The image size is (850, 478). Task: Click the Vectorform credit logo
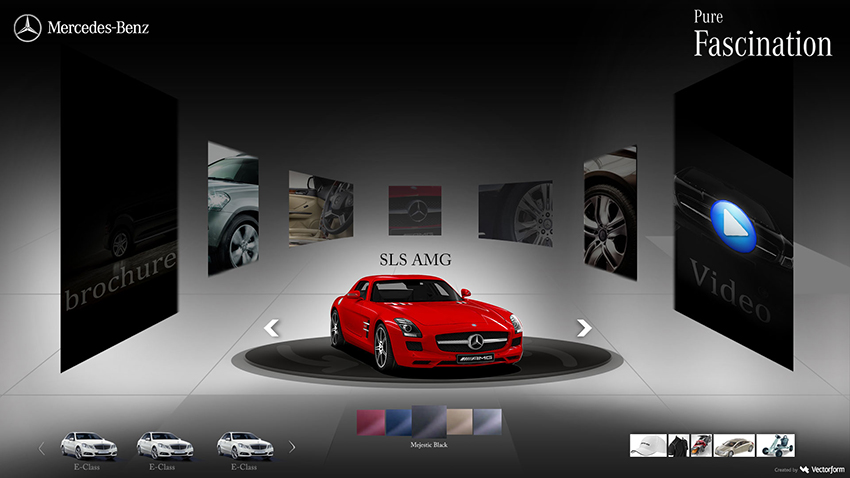[x=822, y=469]
